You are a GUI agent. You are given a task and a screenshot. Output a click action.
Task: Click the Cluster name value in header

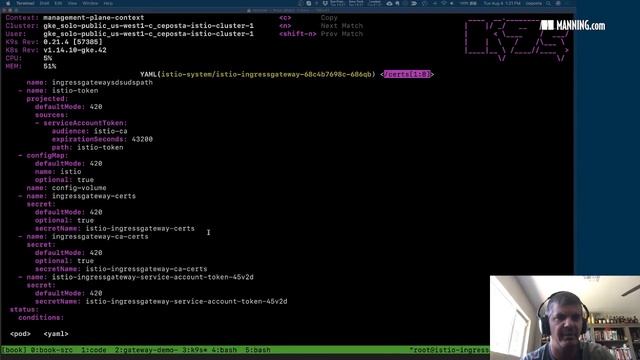[x=148, y=26]
